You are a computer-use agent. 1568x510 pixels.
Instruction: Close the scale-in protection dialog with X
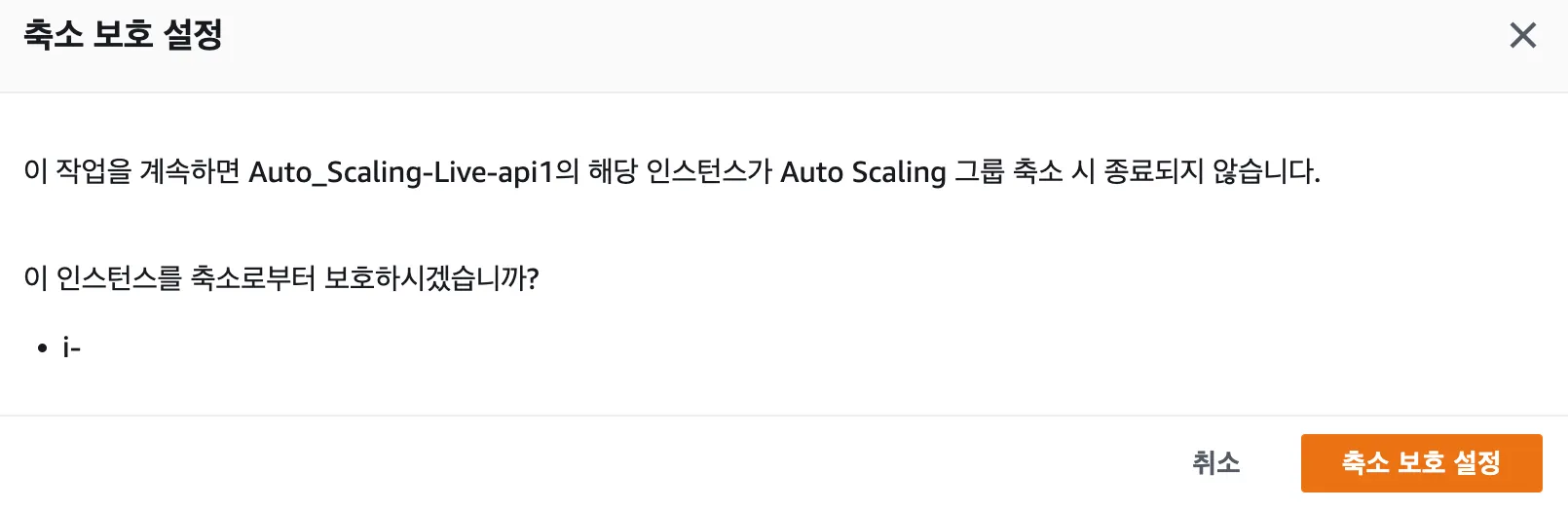1522,36
